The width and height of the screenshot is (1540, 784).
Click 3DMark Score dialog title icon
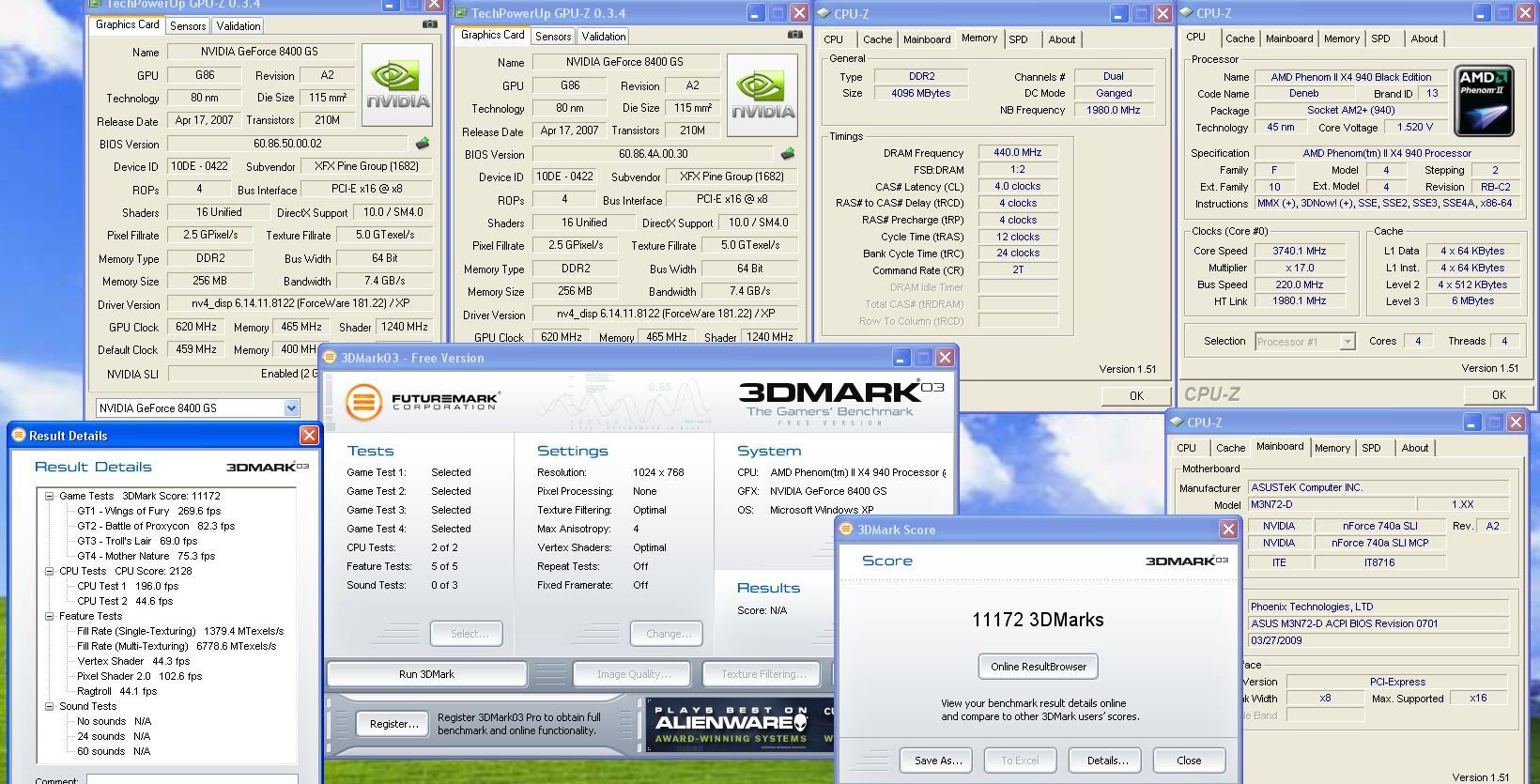(846, 530)
